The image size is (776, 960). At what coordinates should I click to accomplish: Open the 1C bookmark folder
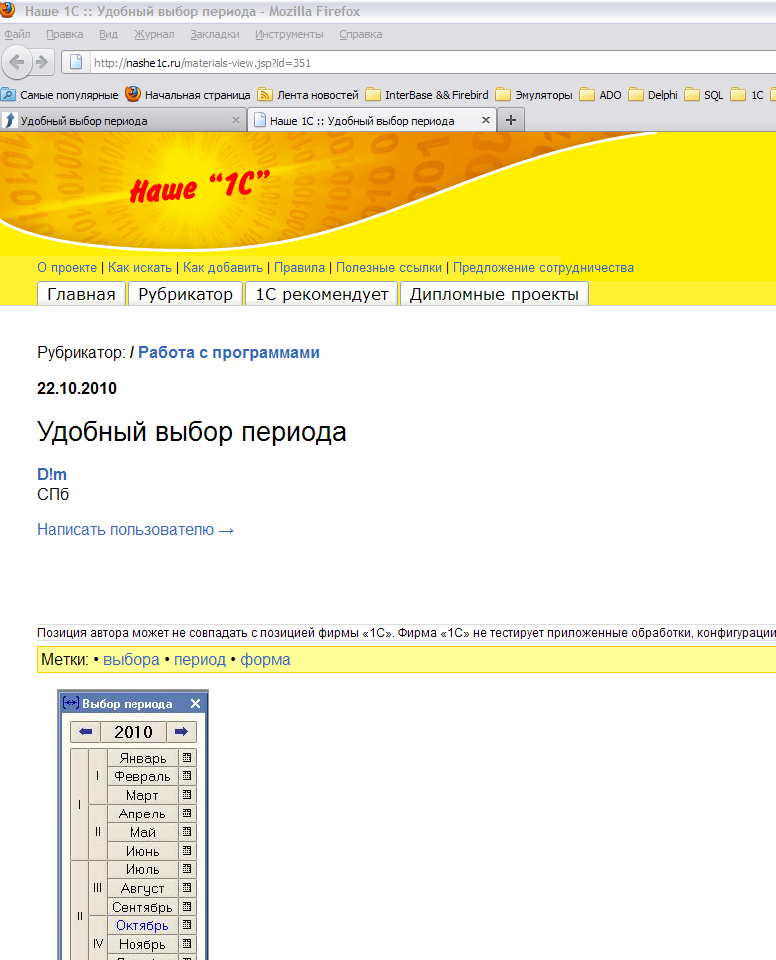[747, 95]
